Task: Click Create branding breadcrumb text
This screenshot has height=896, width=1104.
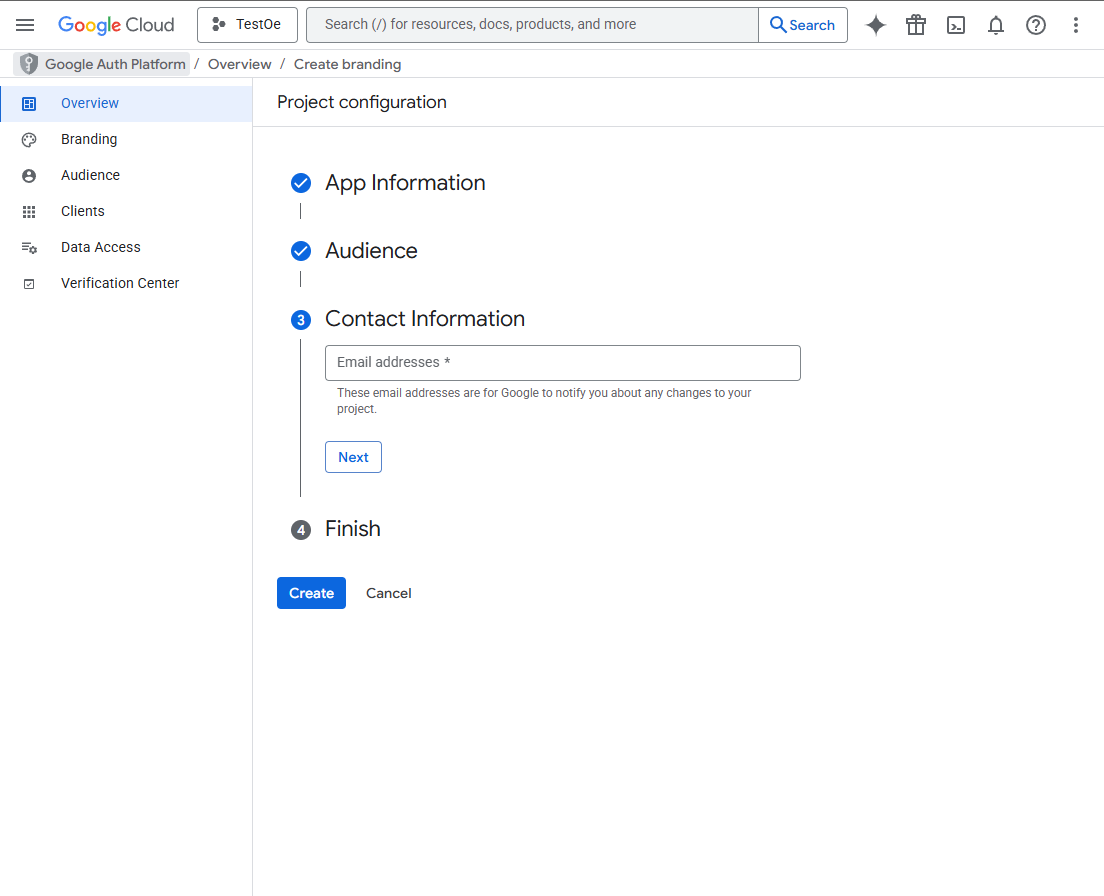Action: click(x=347, y=64)
